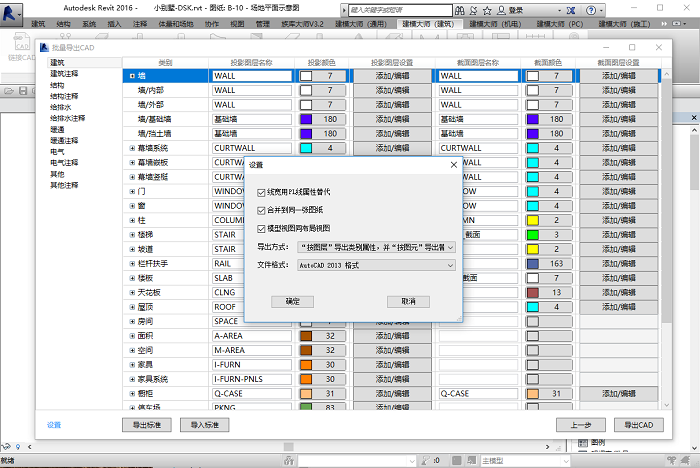Click the save disk icon on the left toolbar

23,91
